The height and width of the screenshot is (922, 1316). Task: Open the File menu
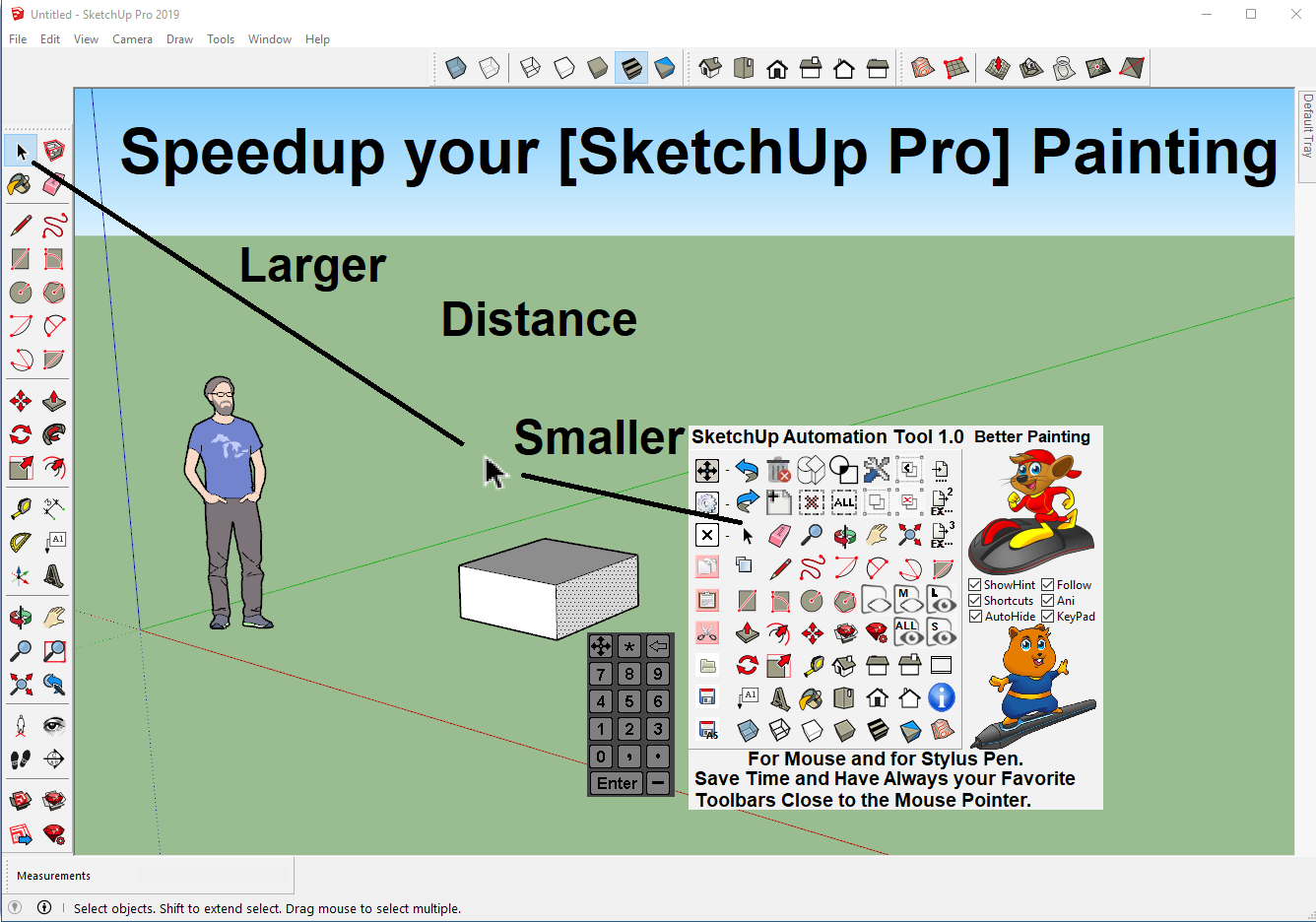(x=18, y=39)
